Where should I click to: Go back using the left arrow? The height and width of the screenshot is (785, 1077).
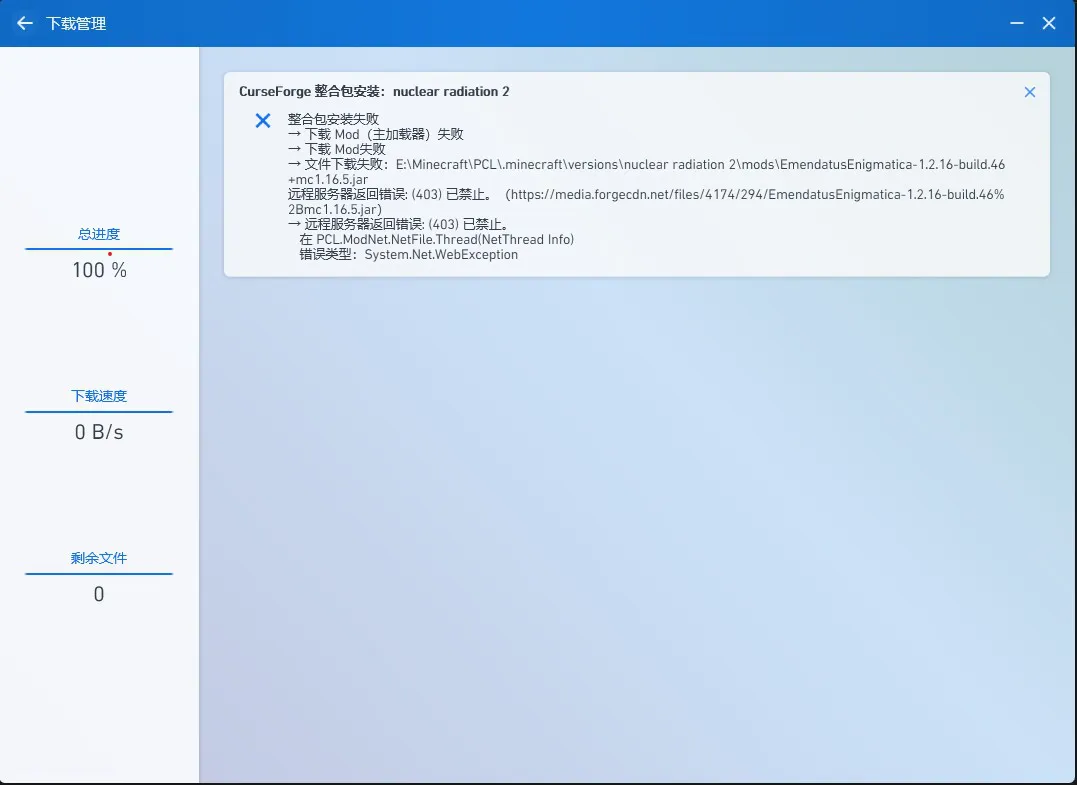point(25,23)
